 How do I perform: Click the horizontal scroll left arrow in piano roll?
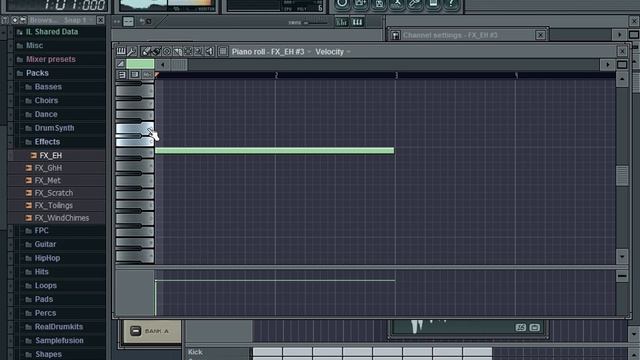pos(162,64)
